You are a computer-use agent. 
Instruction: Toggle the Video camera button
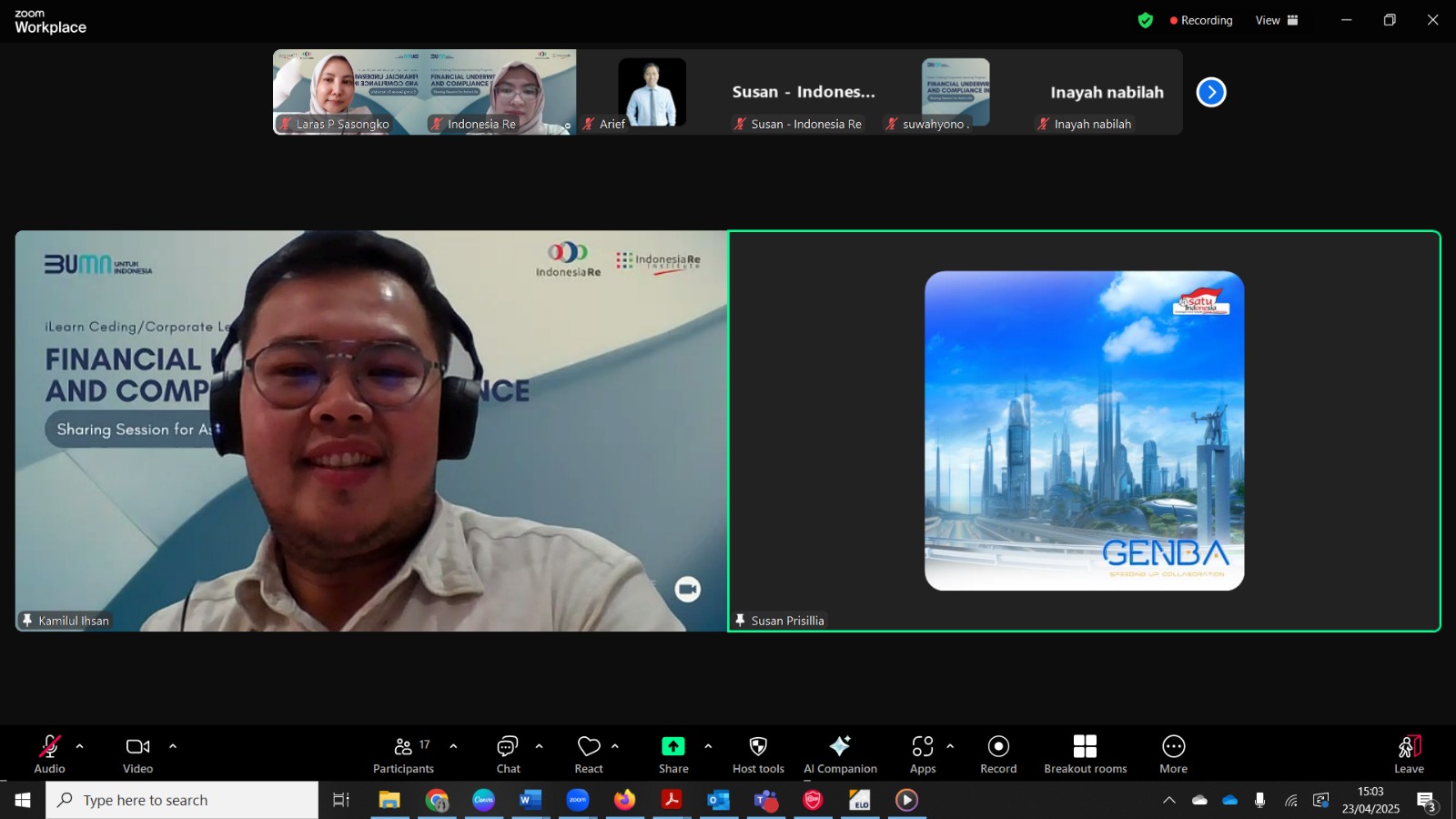[x=138, y=754]
